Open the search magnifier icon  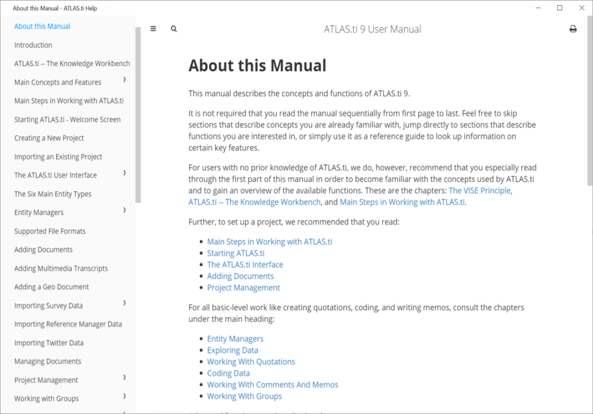174,29
